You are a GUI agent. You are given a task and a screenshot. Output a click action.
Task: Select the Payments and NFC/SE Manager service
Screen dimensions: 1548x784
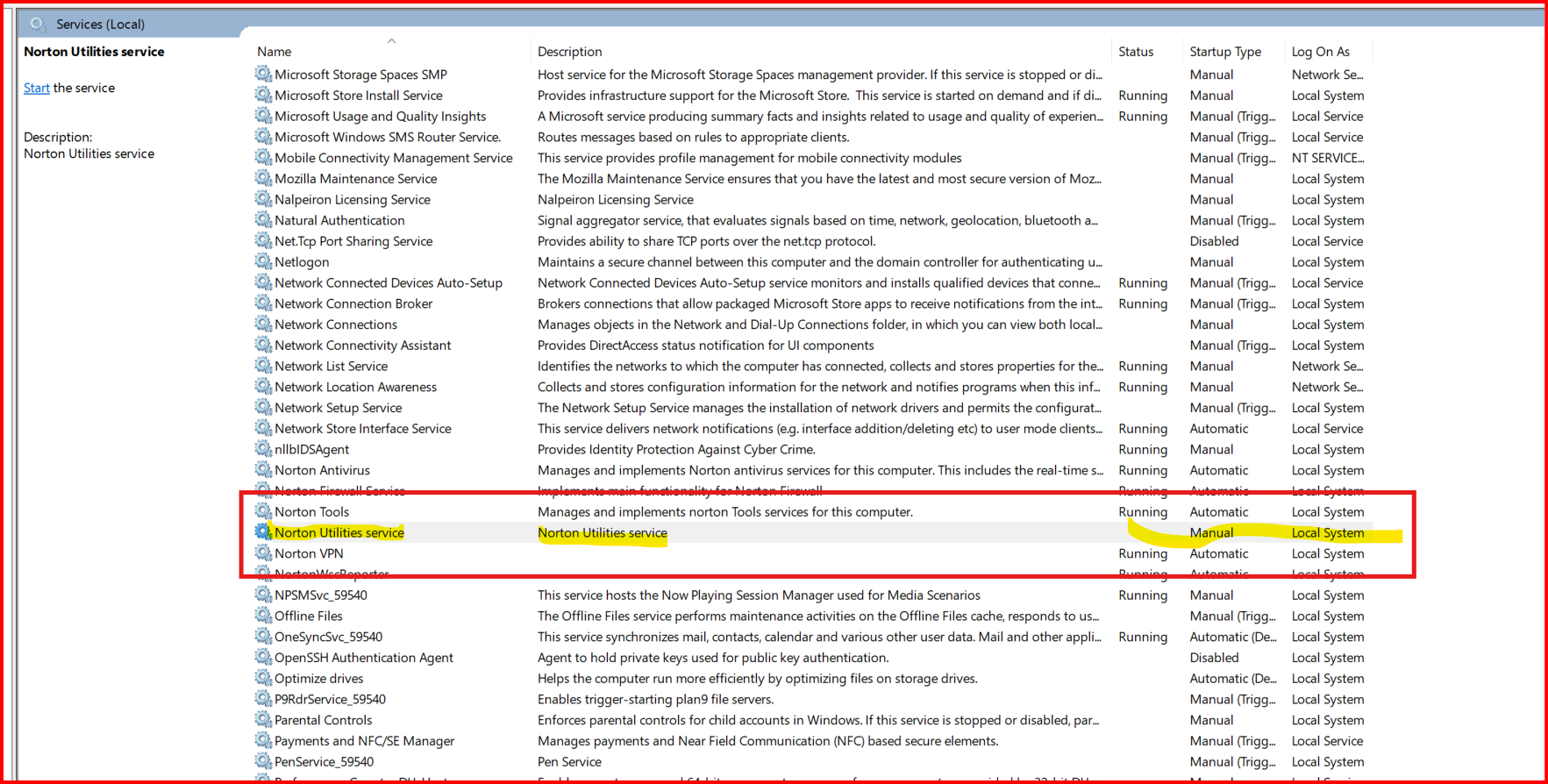[364, 741]
